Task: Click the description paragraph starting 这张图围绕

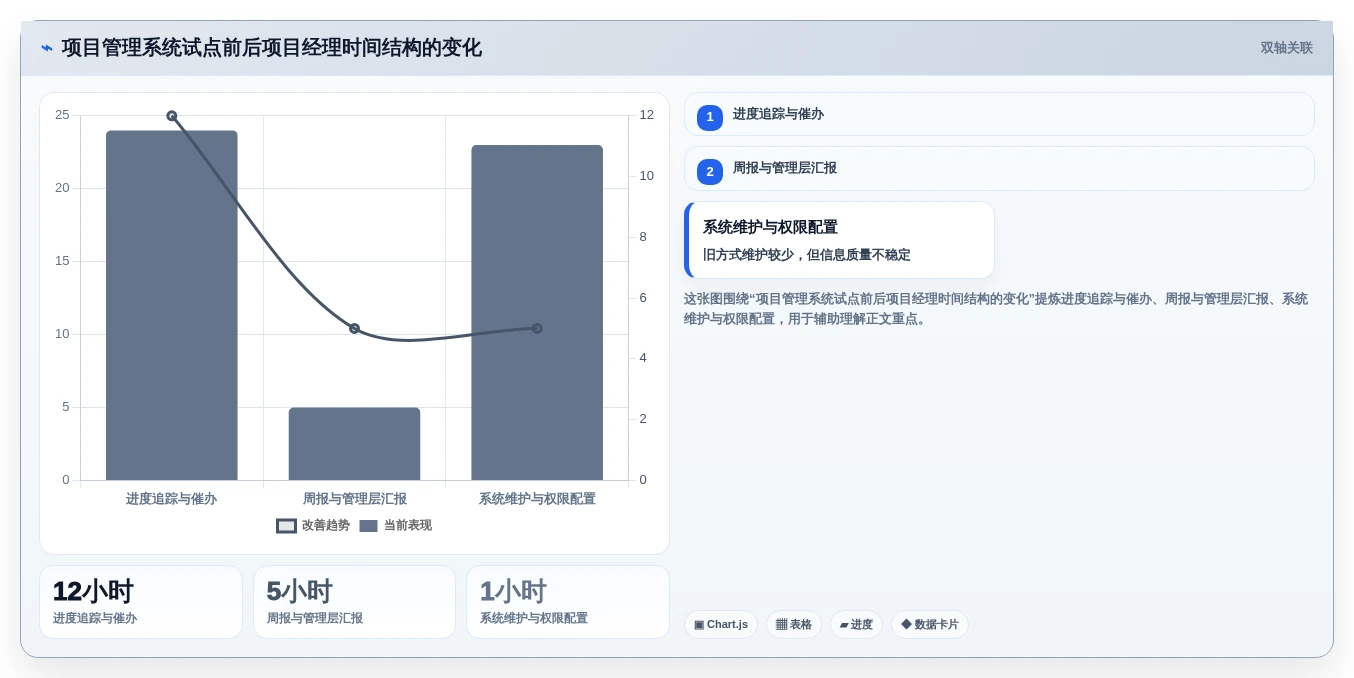Action: pyautogui.click(x=997, y=309)
